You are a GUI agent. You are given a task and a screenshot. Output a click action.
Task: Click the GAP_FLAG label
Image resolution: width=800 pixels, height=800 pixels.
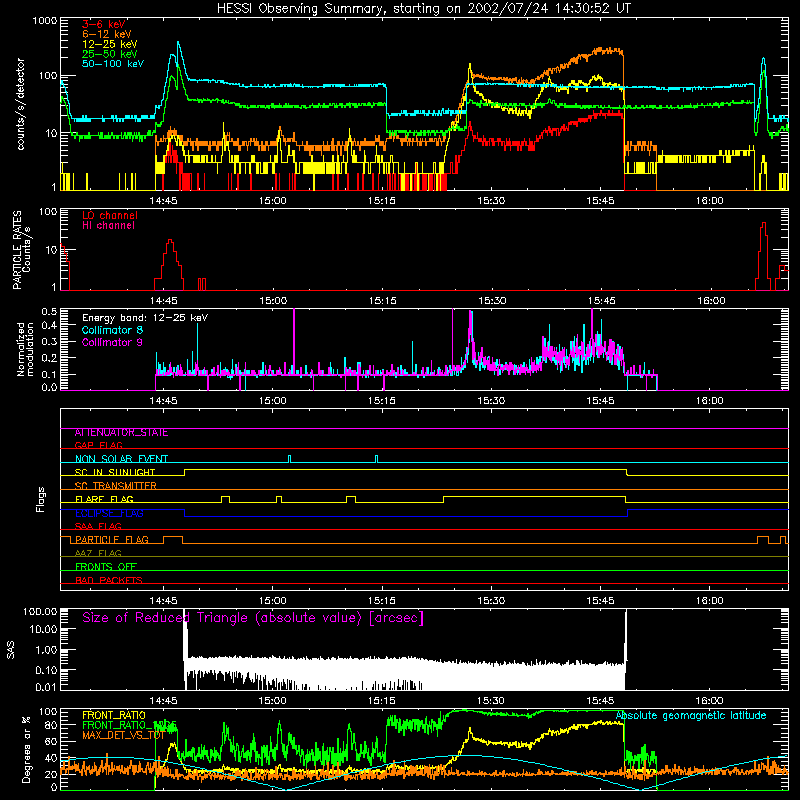98,445
